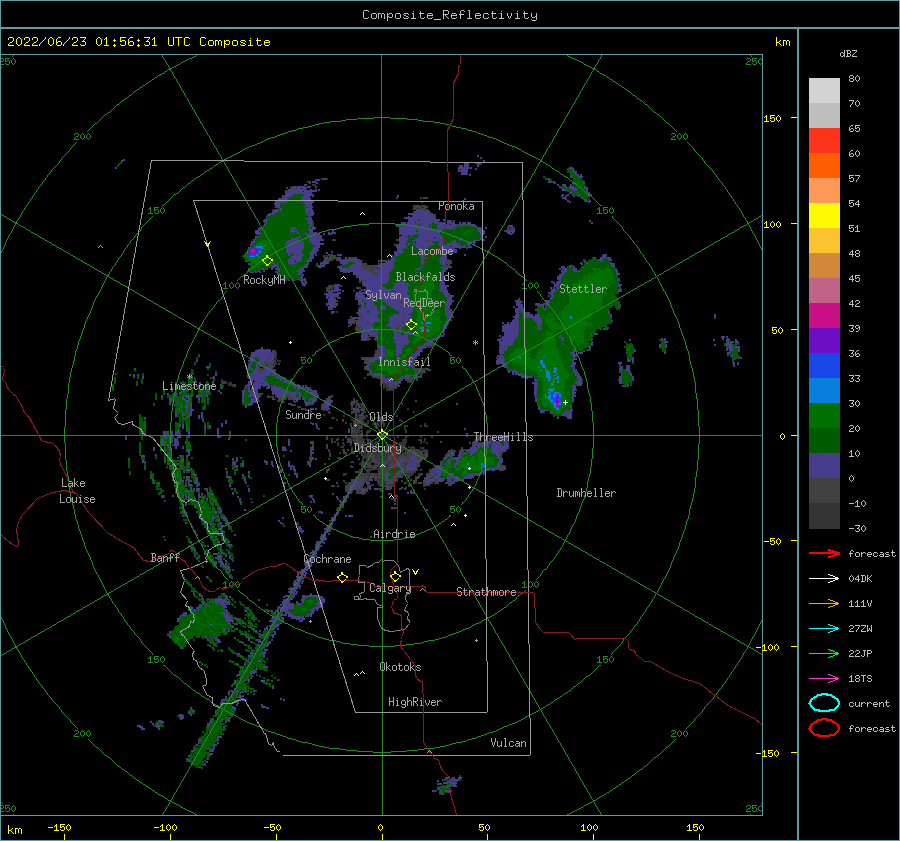Image resolution: width=900 pixels, height=841 pixels.
Task: Click the Okotoks town label
Action: coord(400,667)
